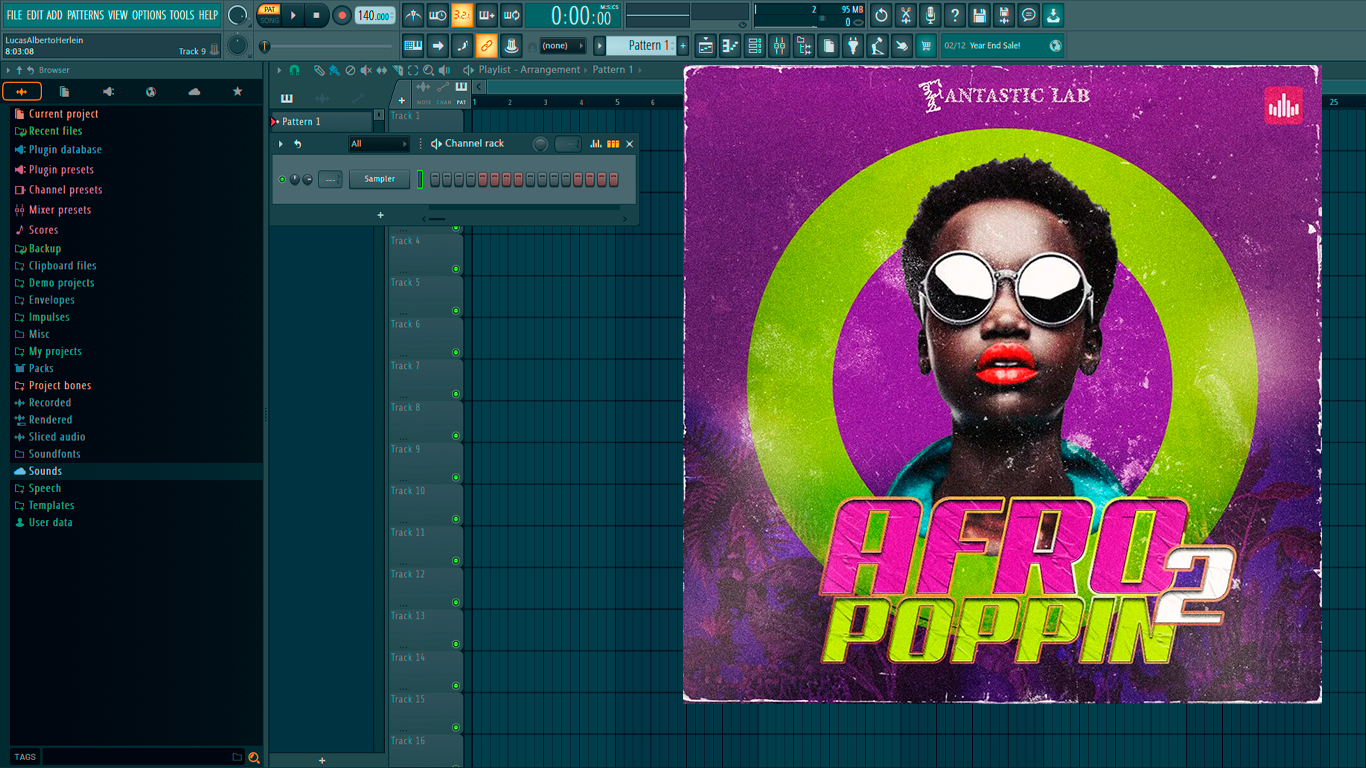The image size is (1366, 768).
Task: Click the Afro Poppin 2 cover artwork
Action: (1002, 384)
